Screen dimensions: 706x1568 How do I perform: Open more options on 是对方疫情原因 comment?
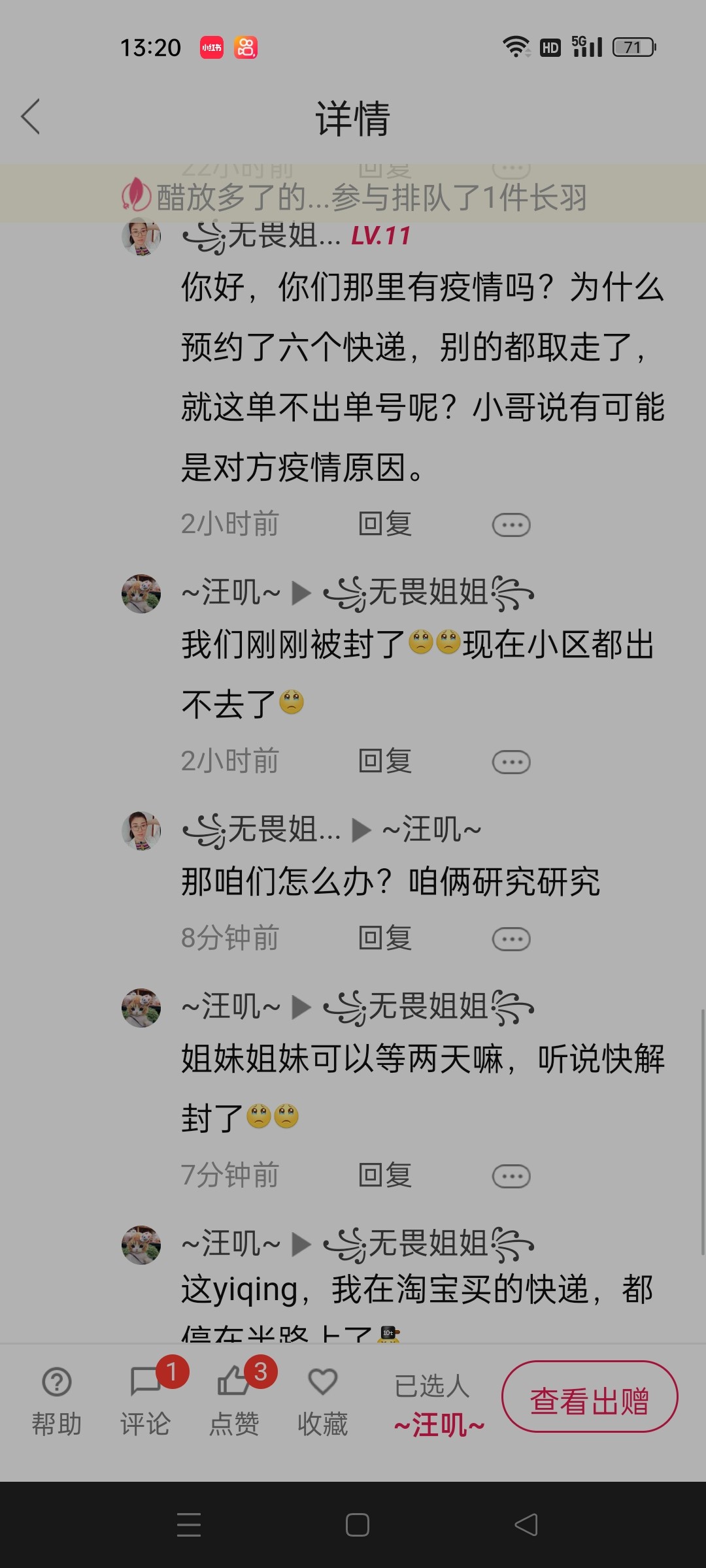coord(511,525)
